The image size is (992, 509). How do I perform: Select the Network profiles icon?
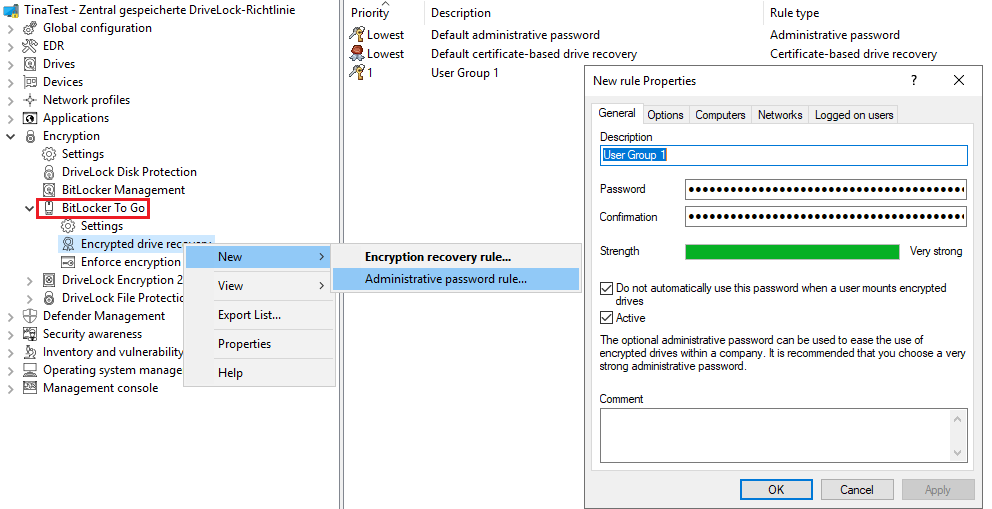click(x=30, y=100)
